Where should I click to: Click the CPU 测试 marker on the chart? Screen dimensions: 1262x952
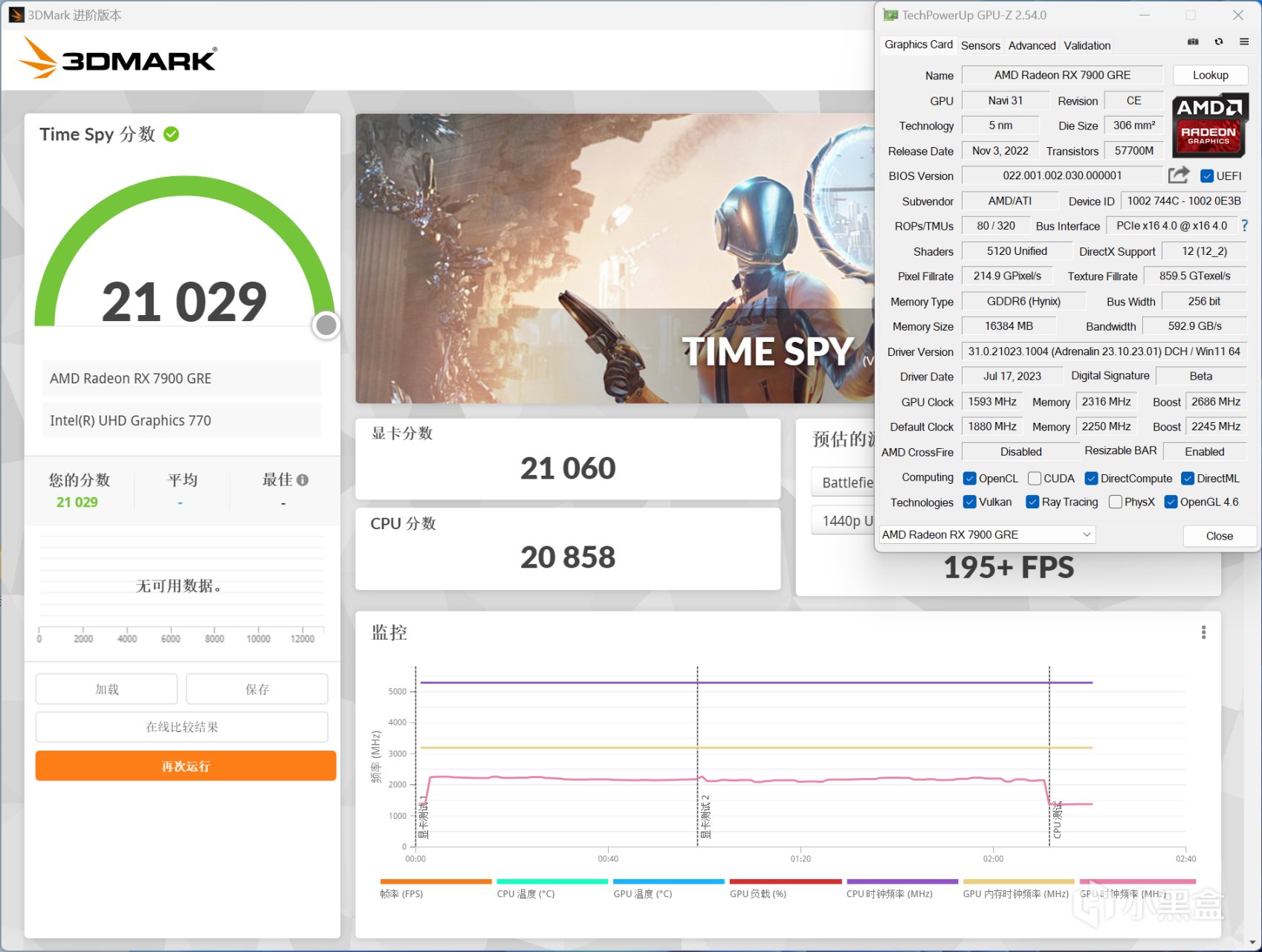[x=1057, y=820]
